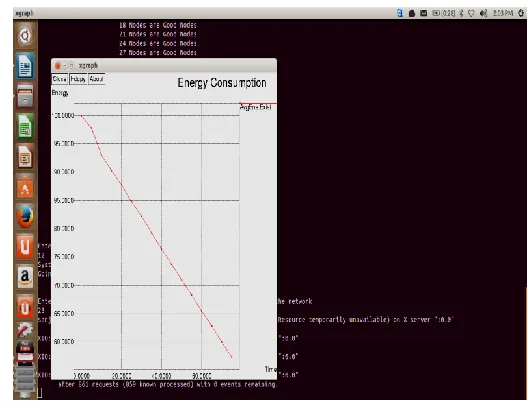This screenshot has width=528, height=406.
Task: Click the 'after 861 requests' terminal line
Action: (167, 384)
